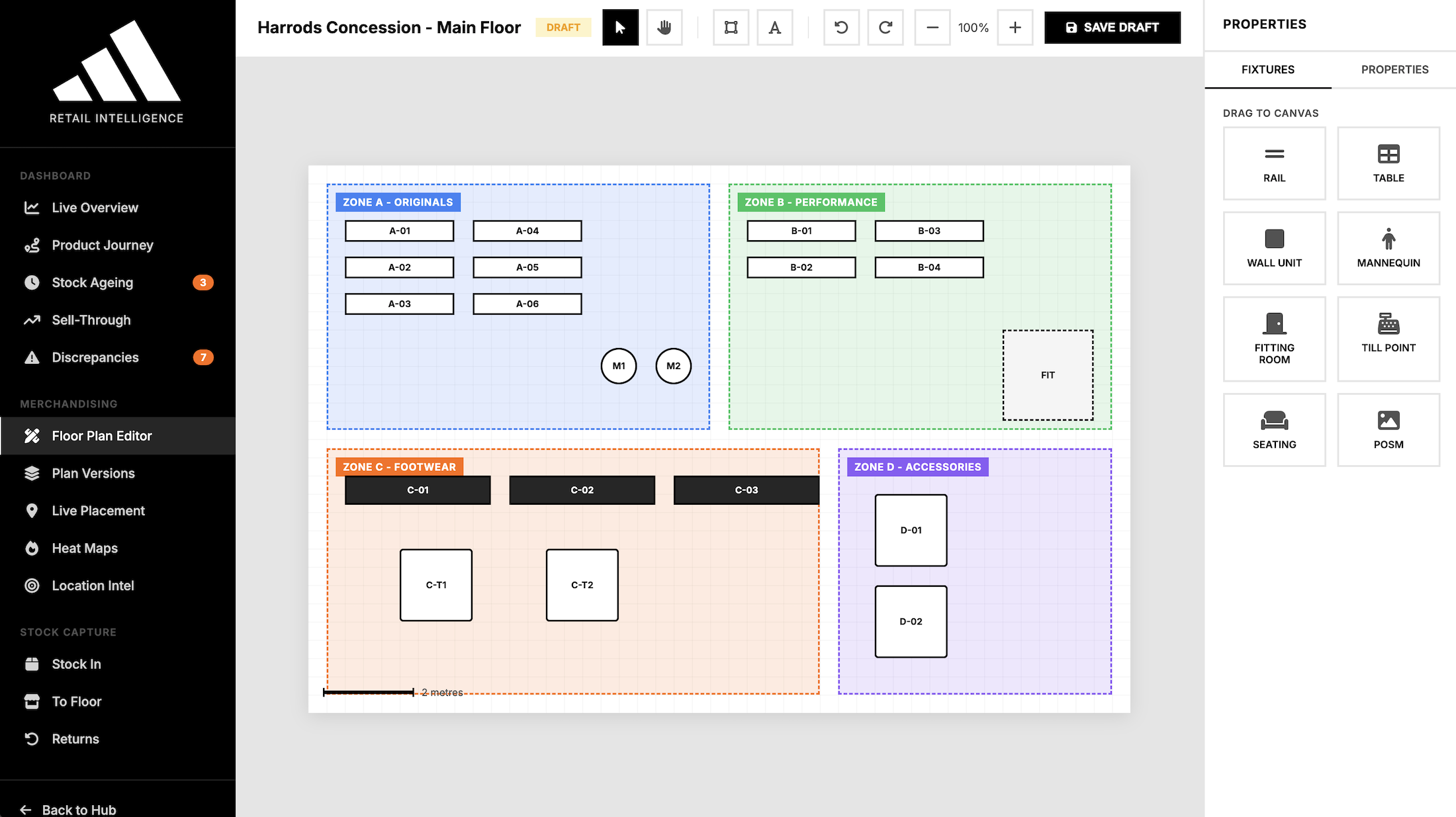Switch to the Properties tab
This screenshot has width=1456, height=817.
coord(1394,69)
